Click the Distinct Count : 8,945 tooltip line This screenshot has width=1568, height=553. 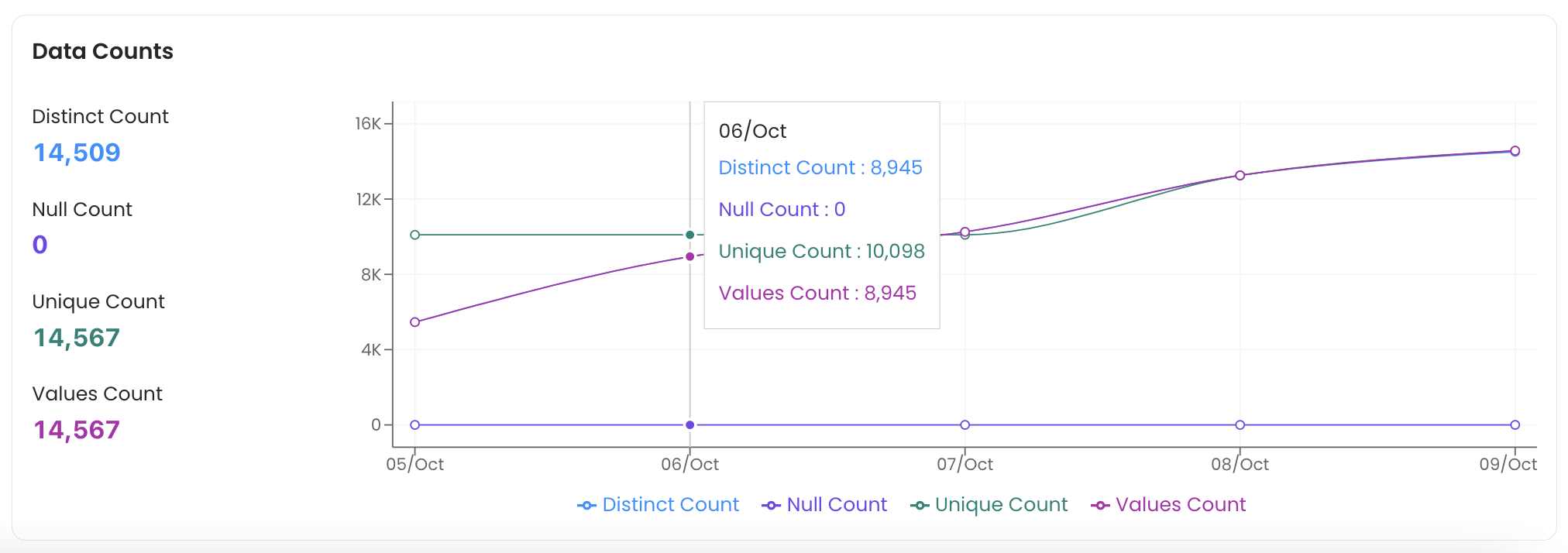click(x=820, y=167)
